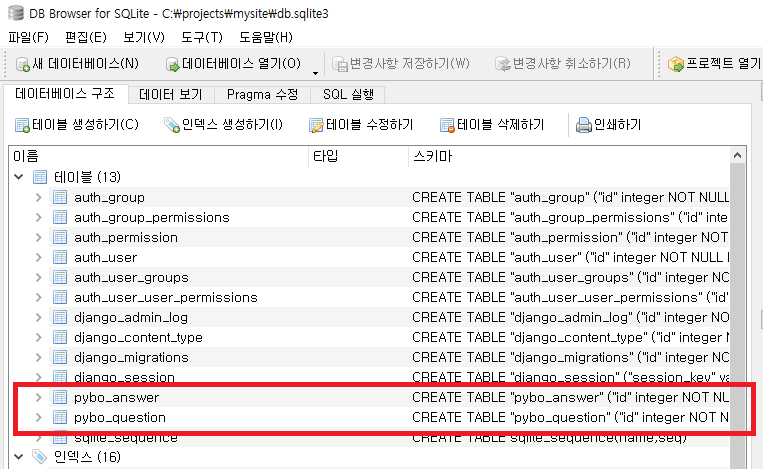The height and width of the screenshot is (469, 763).
Task: Click the database icon in the title bar
Action: (16, 13)
